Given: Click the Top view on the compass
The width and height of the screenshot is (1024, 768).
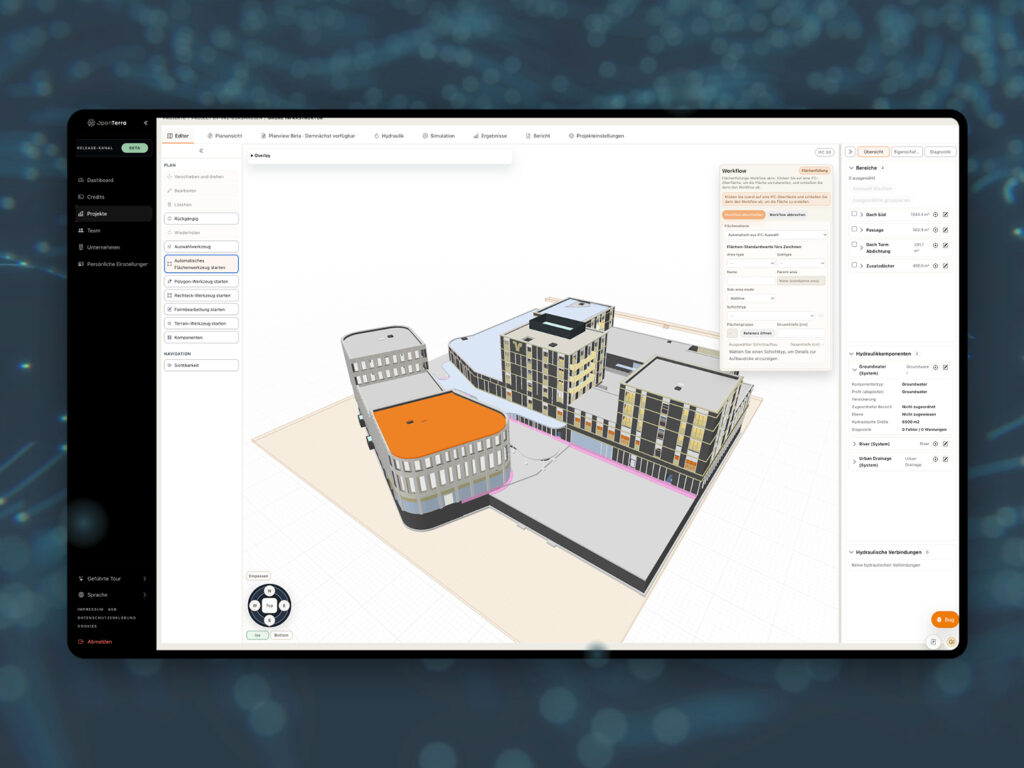Looking at the screenshot, I should click(x=269, y=606).
